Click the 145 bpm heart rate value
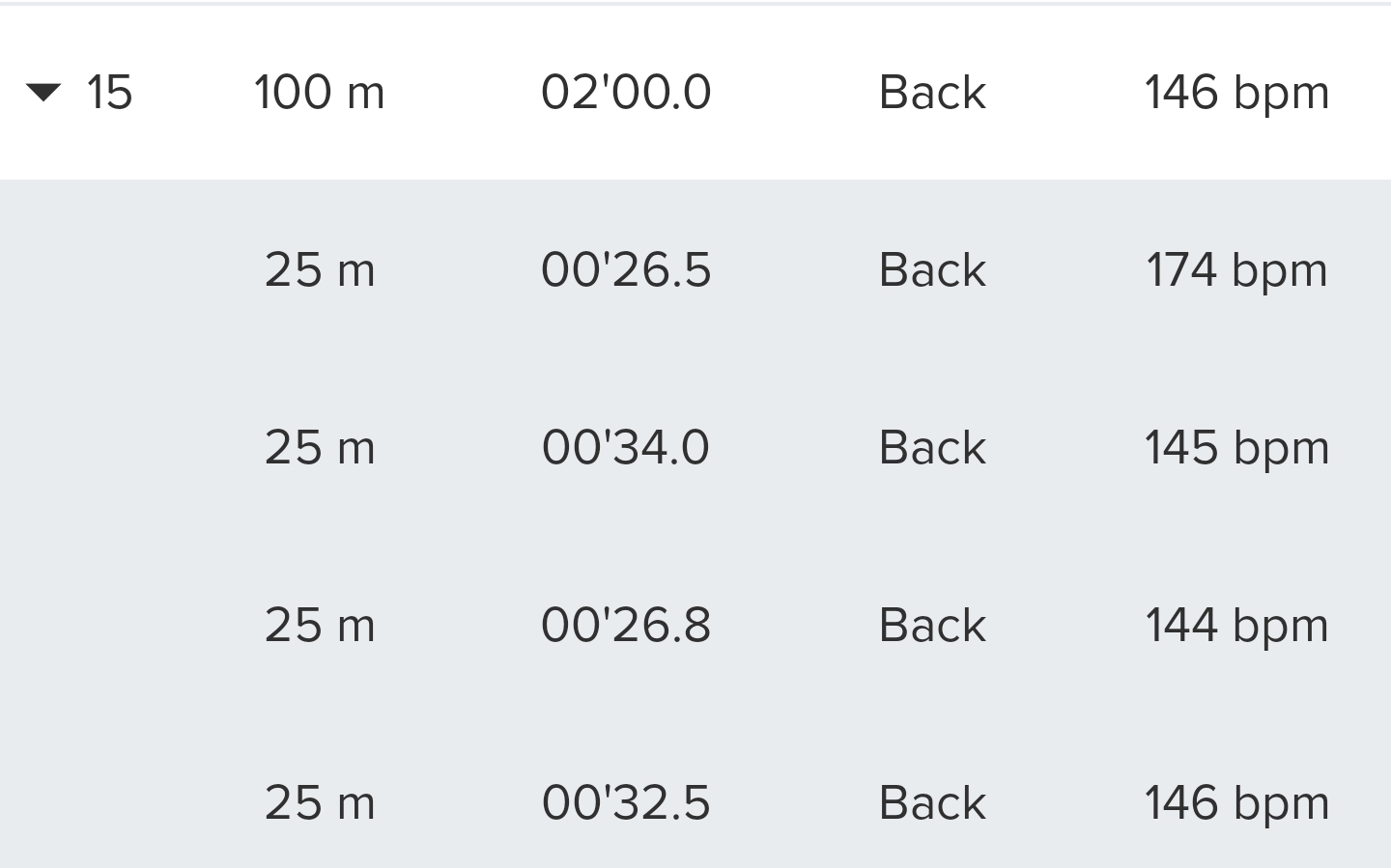 pyautogui.click(x=1236, y=447)
